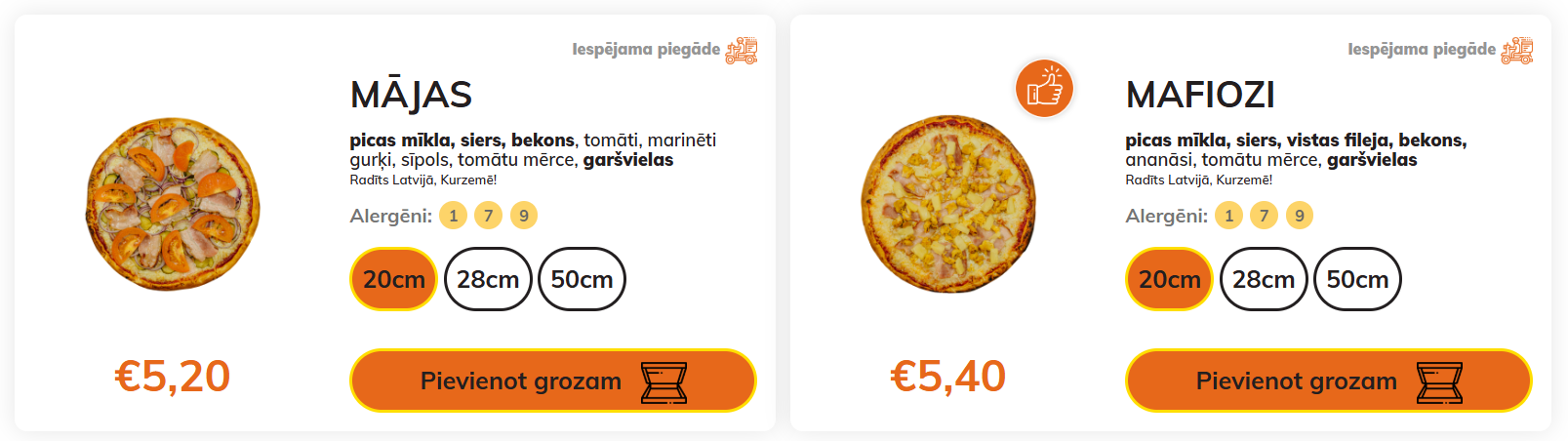The height and width of the screenshot is (441, 1568).
Task: Open the Mājas pizza photo
Action: coord(174,205)
